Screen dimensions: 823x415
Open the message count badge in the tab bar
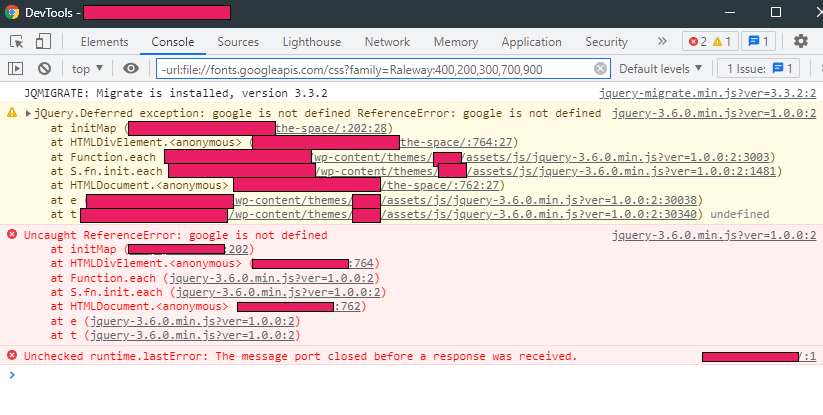pyautogui.click(x=758, y=41)
